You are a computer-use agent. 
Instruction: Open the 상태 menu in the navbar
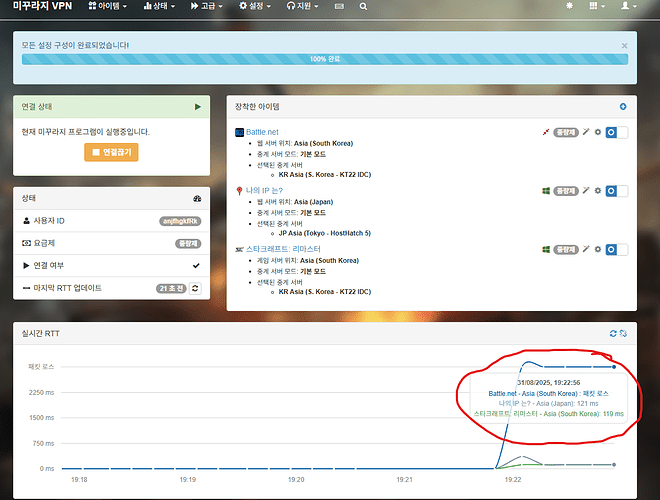pyautogui.click(x=159, y=6)
